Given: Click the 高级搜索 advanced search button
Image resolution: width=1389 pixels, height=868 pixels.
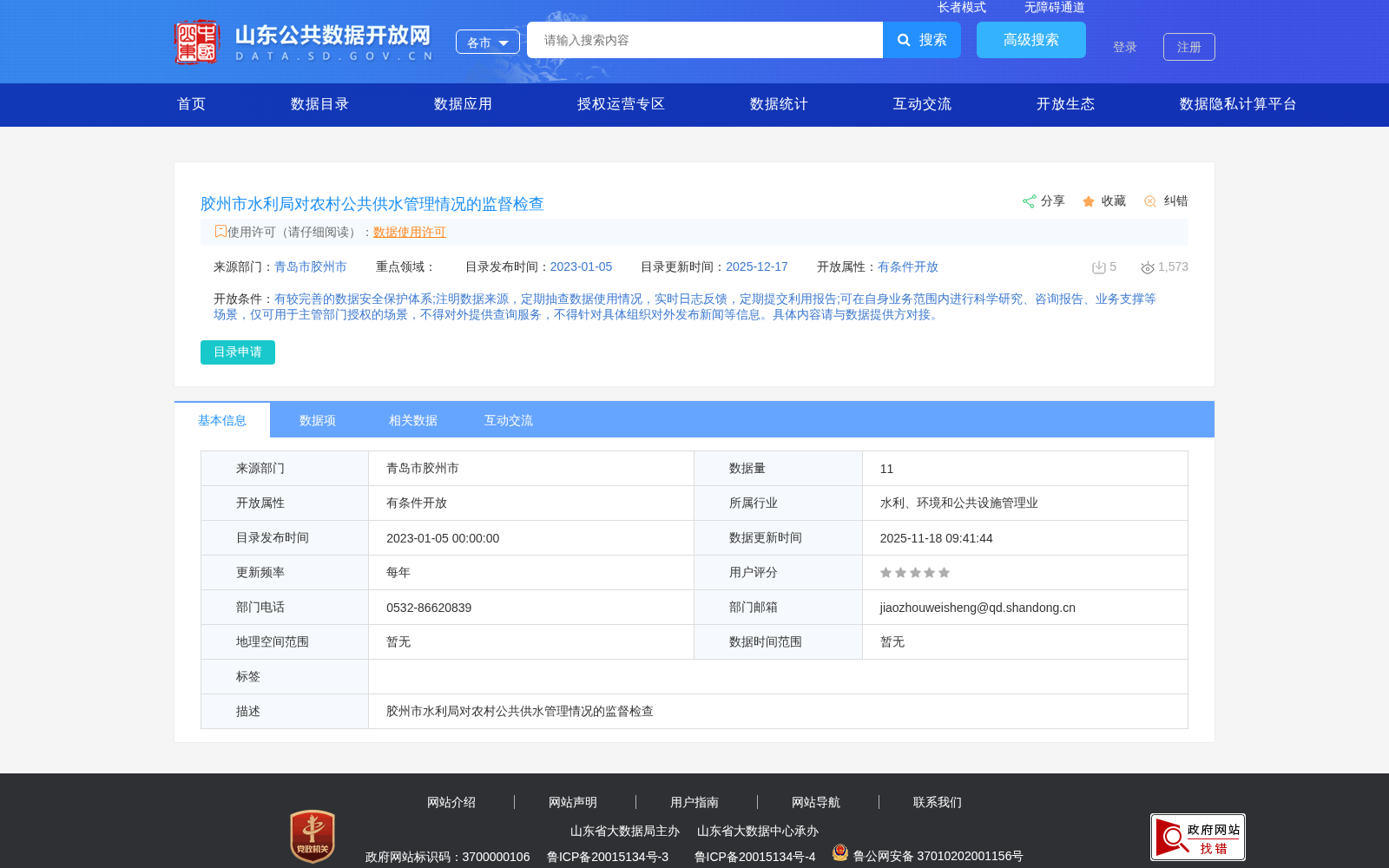Looking at the screenshot, I should tap(1031, 40).
